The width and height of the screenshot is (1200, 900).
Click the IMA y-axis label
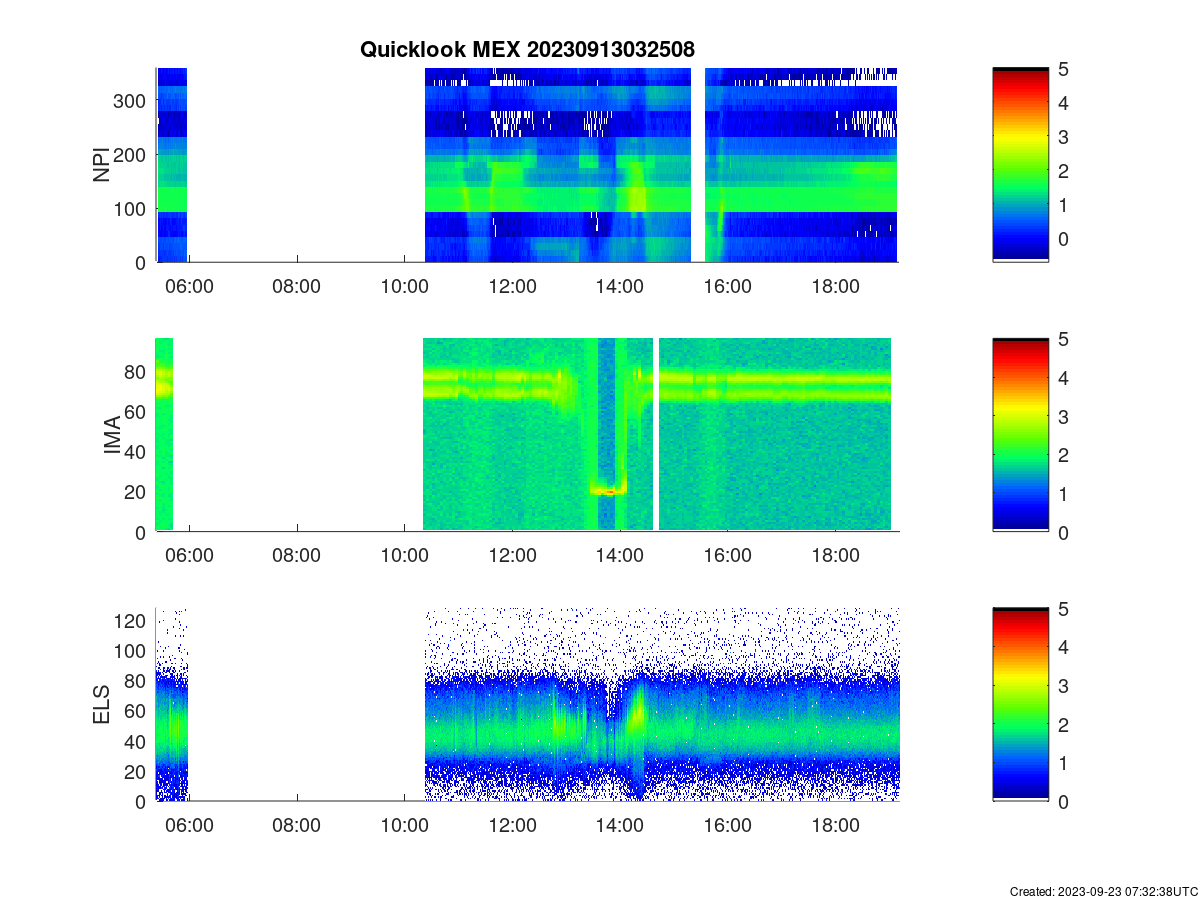pos(112,436)
